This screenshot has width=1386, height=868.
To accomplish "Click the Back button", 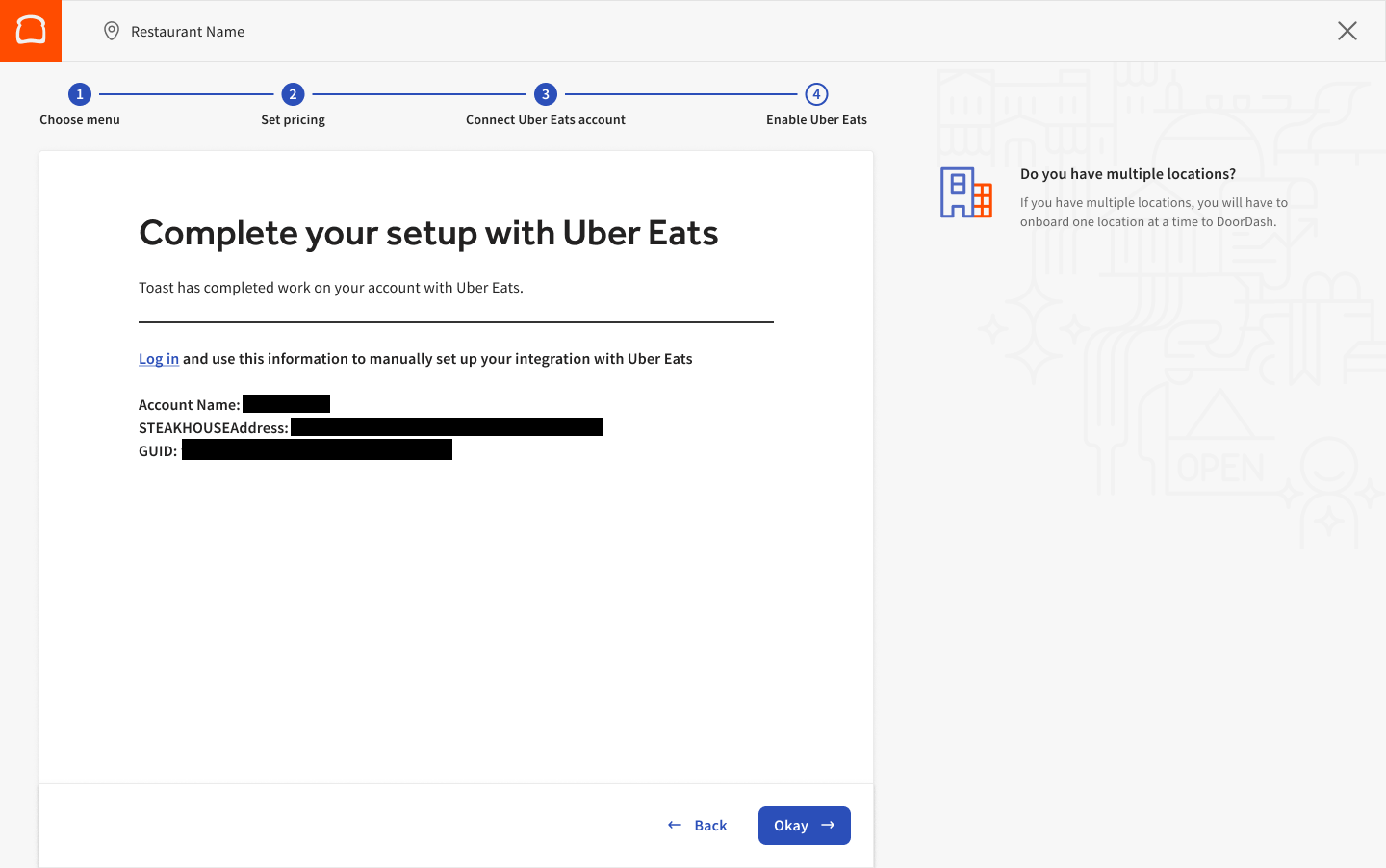I will [x=709, y=825].
